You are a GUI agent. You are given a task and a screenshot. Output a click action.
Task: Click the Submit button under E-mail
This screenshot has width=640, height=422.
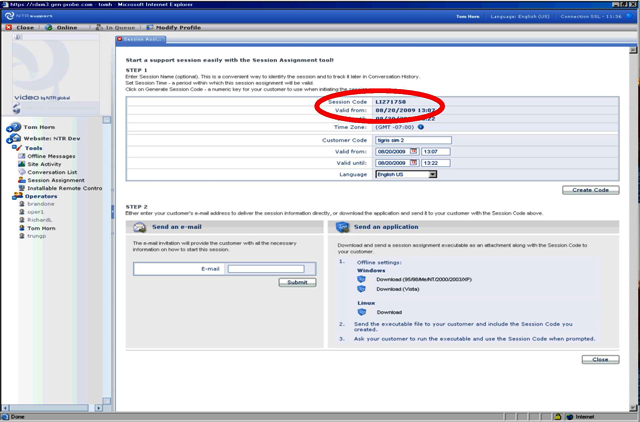(297, 282)
